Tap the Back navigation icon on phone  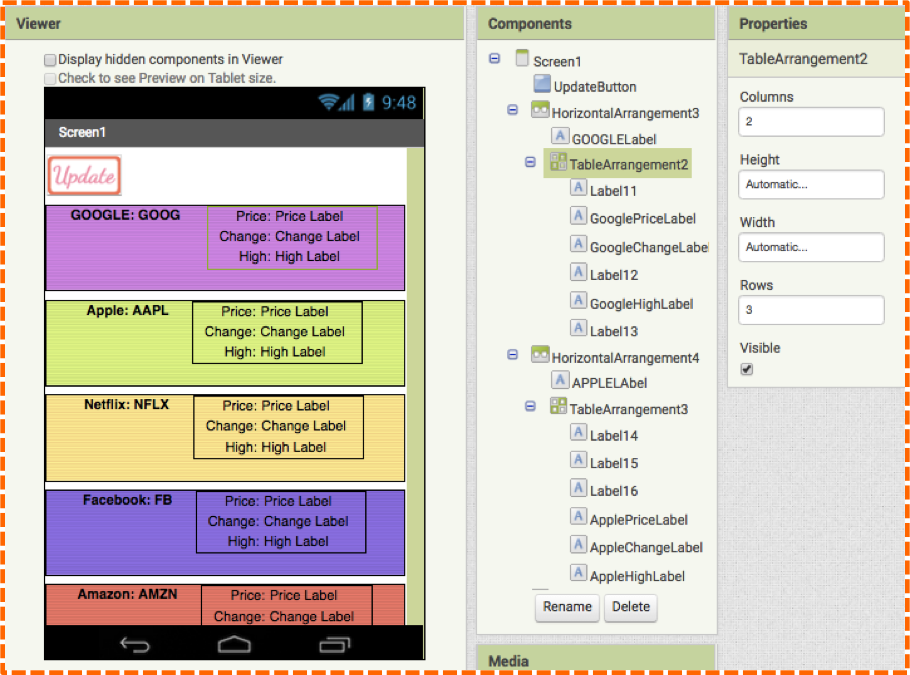pyautogui.click(x=135, y=644)
